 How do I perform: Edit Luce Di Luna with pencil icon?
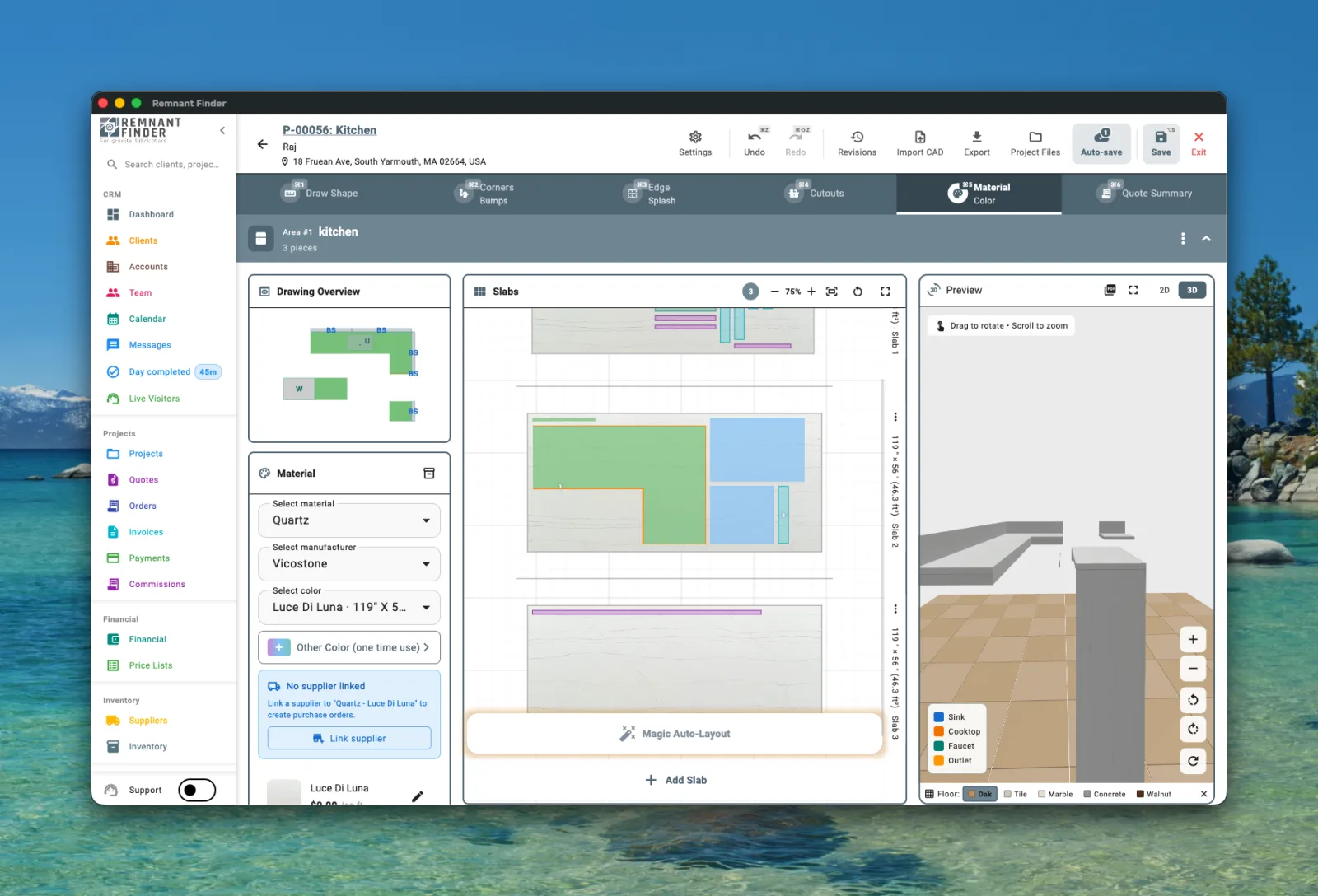(418, 796)
